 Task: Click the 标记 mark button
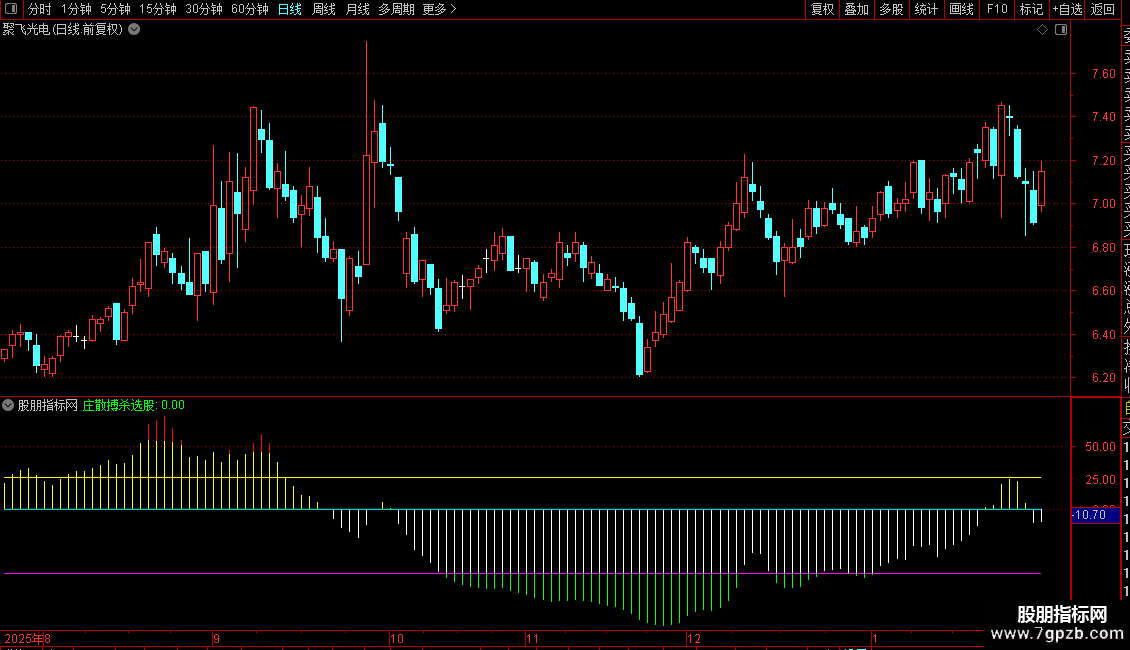point(1031,9)
